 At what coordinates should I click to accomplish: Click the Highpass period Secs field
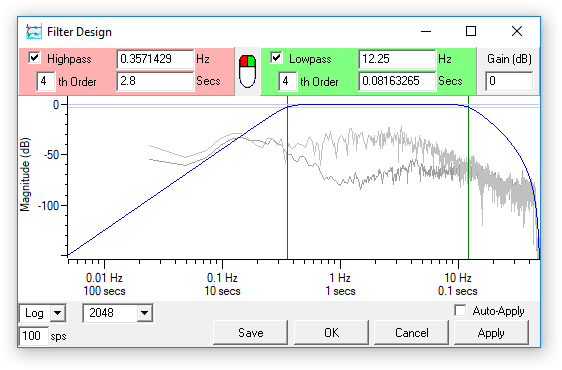coord(155,81)
